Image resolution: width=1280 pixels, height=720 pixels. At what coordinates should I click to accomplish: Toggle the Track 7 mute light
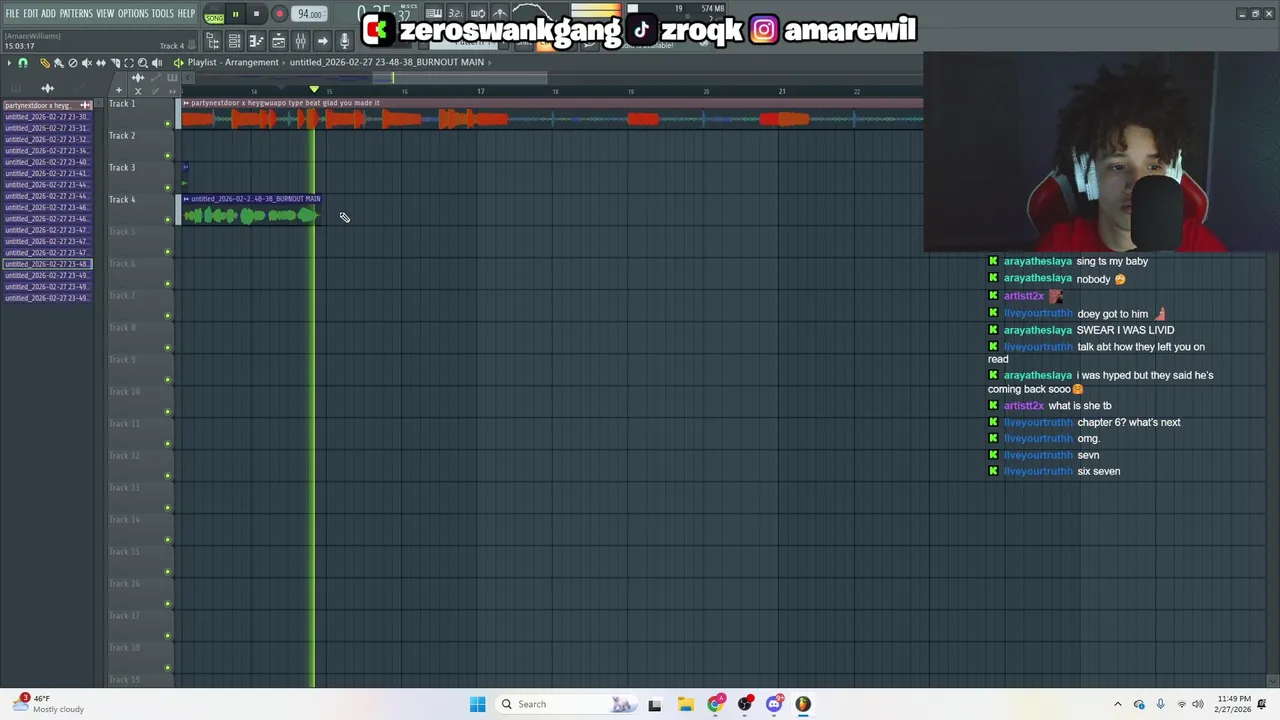(167, 316)
